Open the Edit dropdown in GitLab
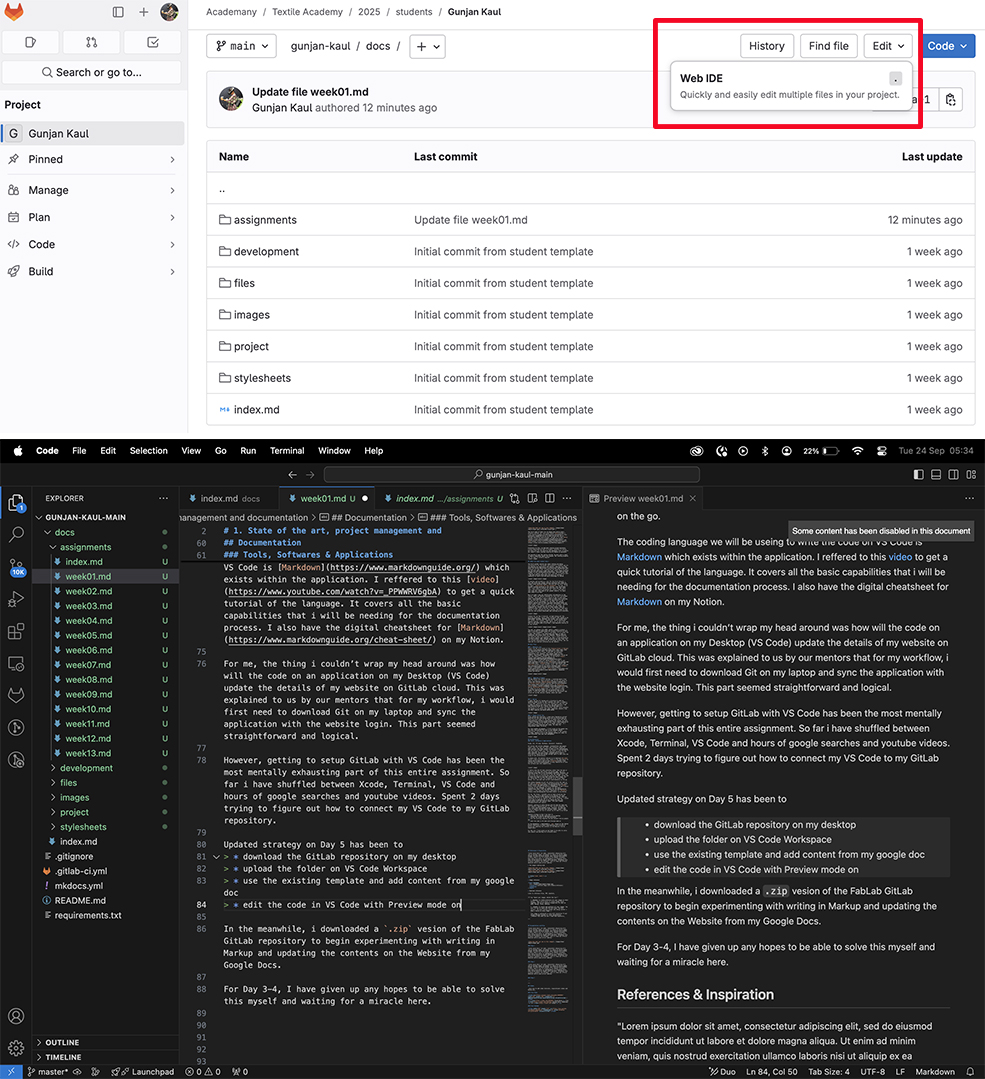The height and width of the screenshot is (1079, 985). (888, 46)
